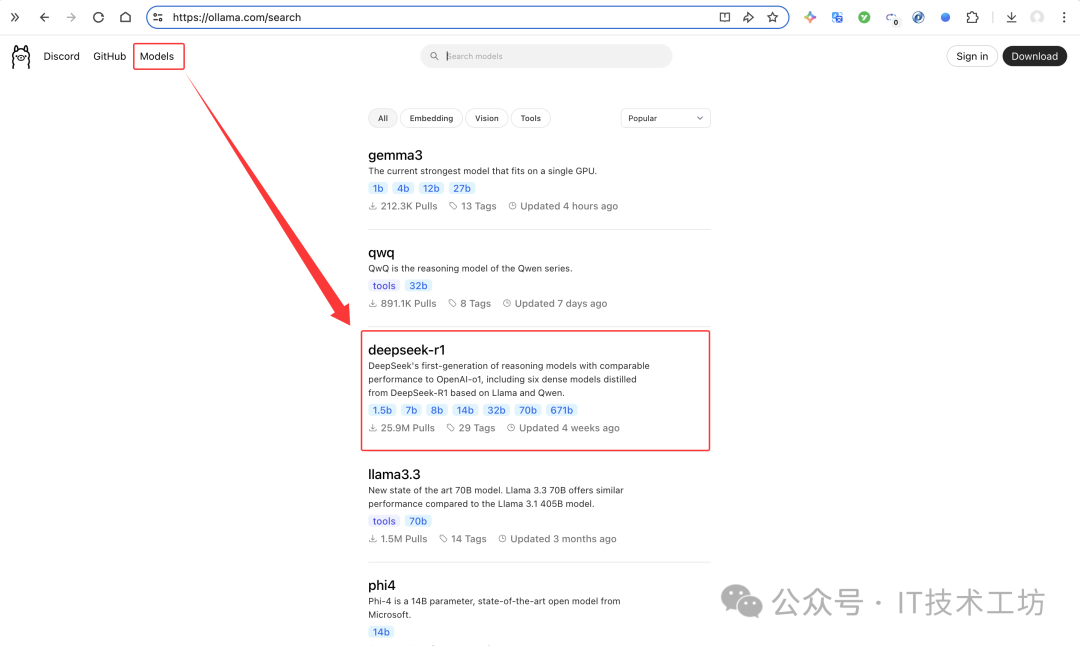Click the search magnifier icon
Image resolution: width=1080 pixels, height=646 pixels.
coord(434,56)
